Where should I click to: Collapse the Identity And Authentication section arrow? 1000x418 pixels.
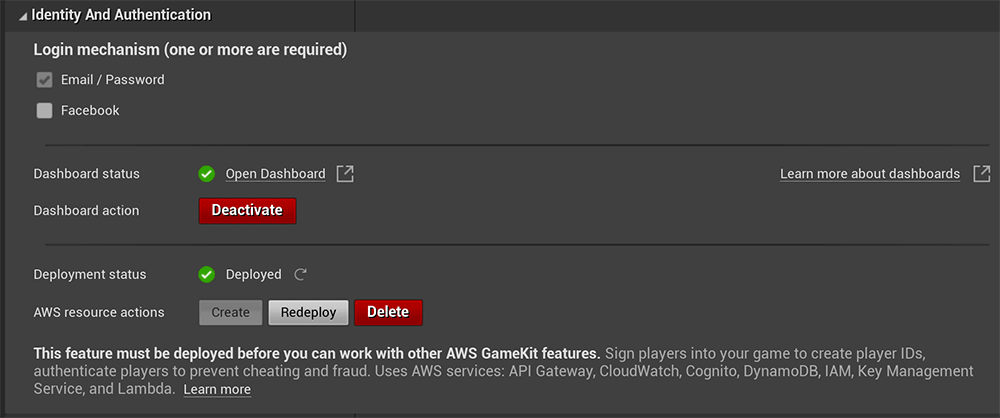24,16
